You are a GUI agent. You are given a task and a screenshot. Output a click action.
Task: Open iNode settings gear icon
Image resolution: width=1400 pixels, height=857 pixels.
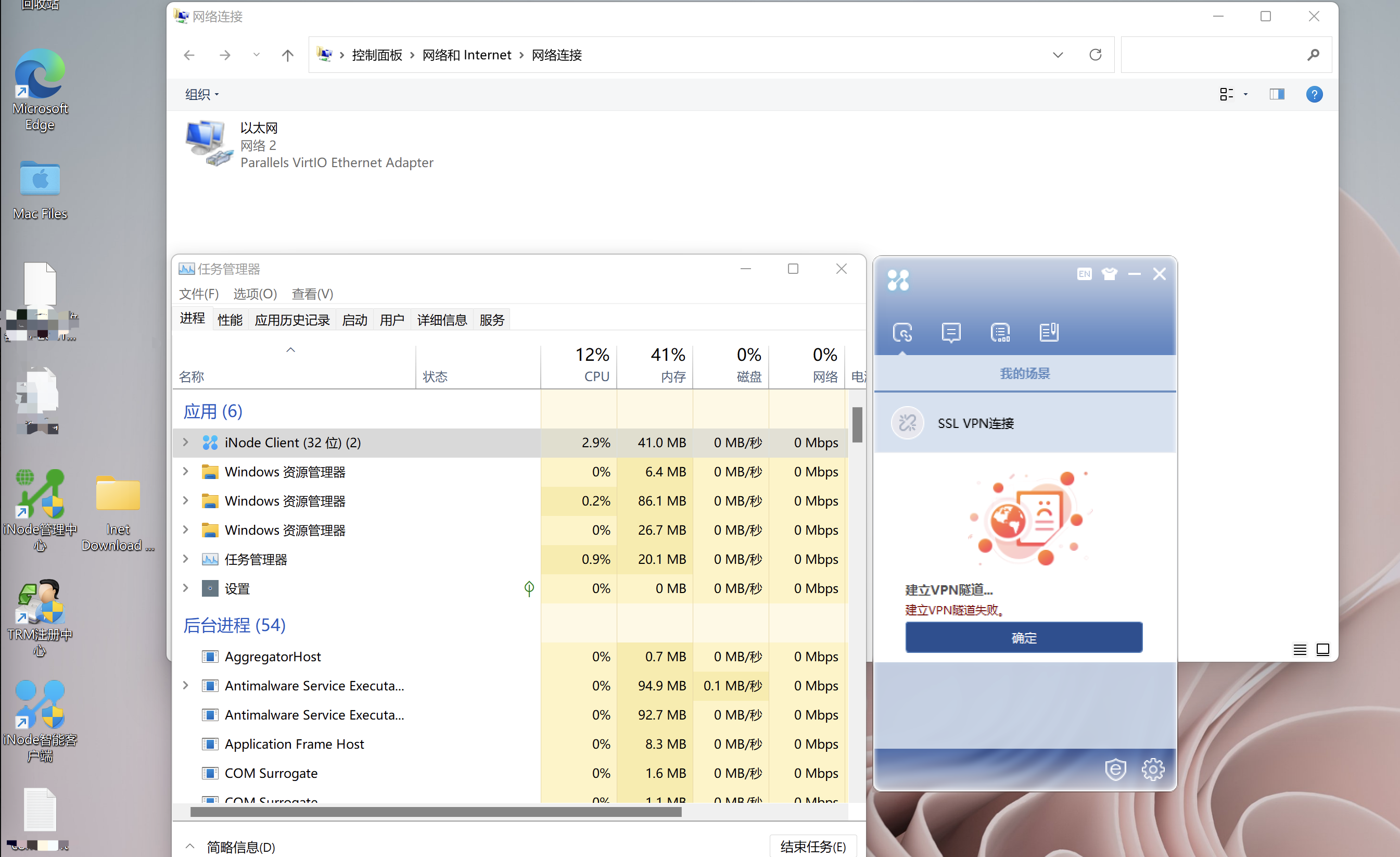[1152, 770]
